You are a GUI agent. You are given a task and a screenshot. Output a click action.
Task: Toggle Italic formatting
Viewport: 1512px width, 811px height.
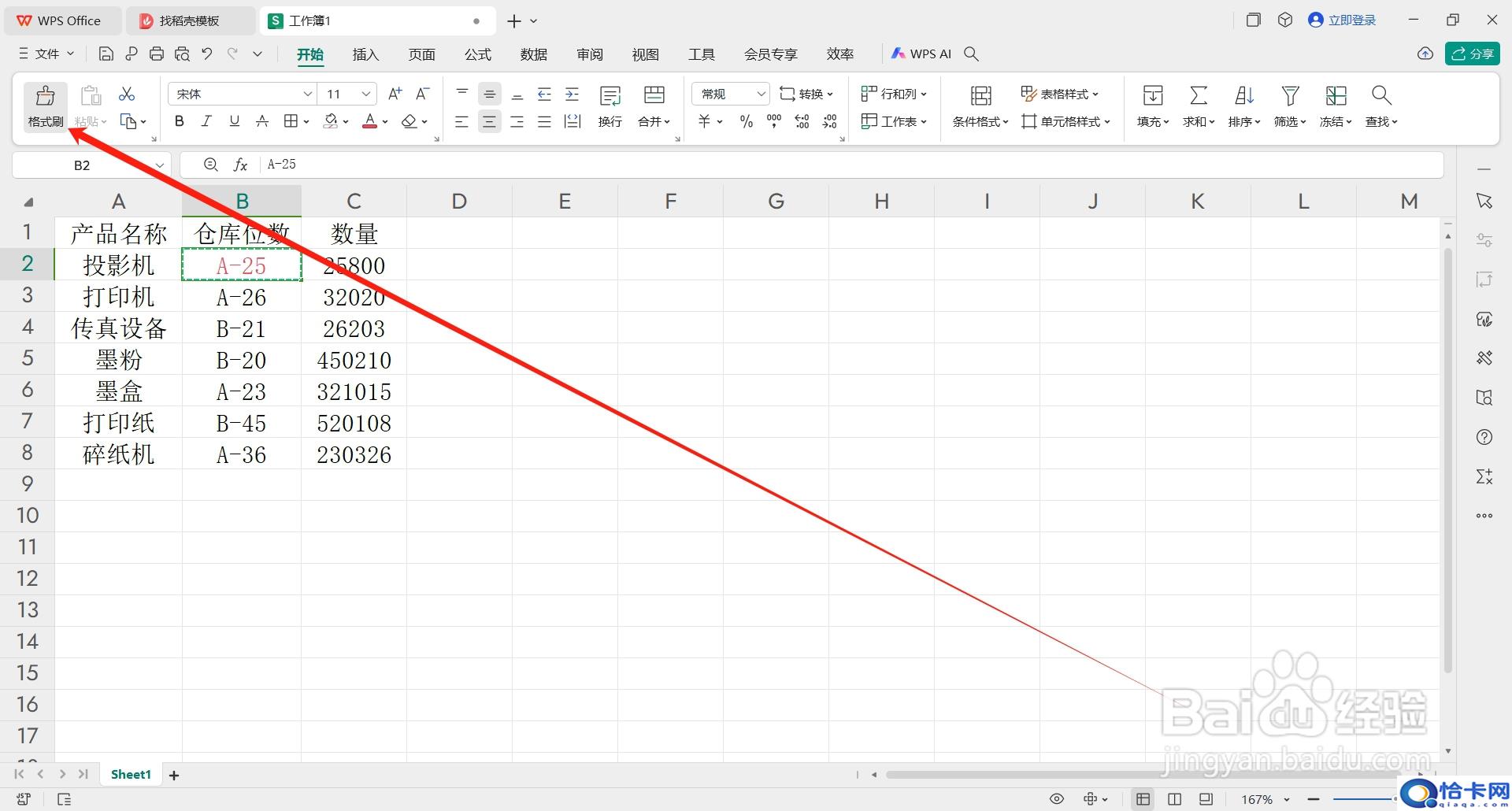[x=206, y=121]
